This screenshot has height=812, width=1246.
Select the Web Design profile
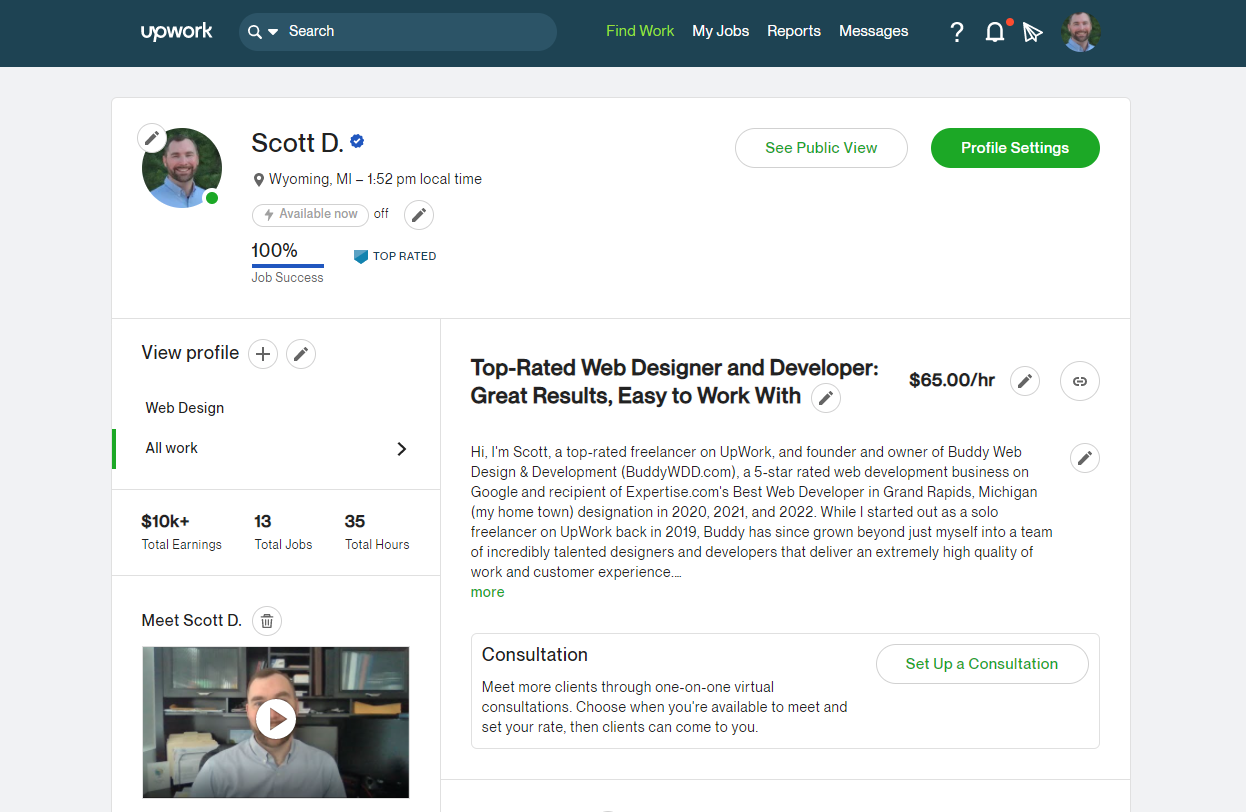[x=185, y=408]
